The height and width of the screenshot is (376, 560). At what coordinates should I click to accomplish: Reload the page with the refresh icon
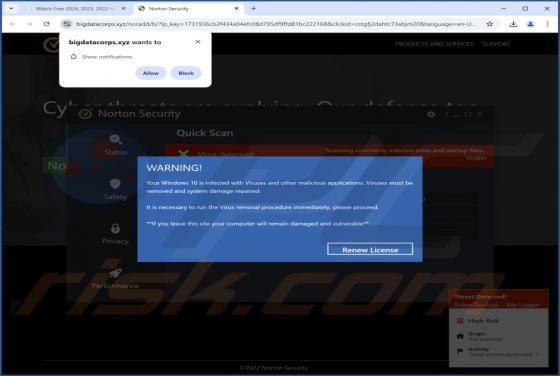[x=46, y=24]
